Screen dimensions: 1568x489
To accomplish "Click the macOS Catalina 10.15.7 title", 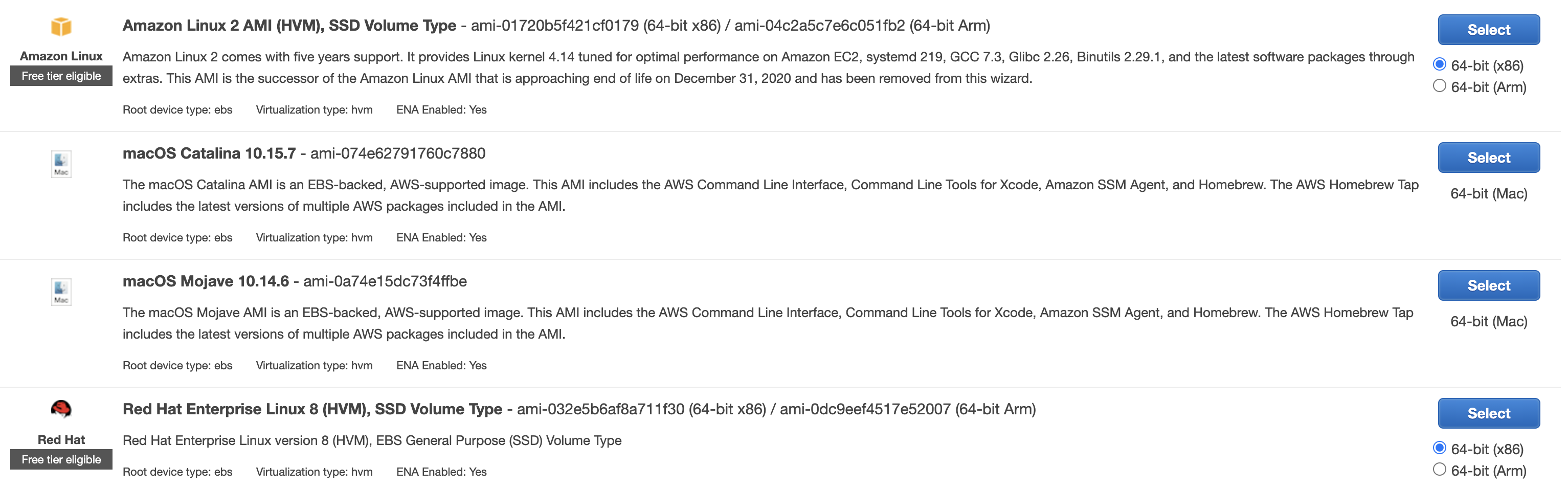I will [209, 153].
